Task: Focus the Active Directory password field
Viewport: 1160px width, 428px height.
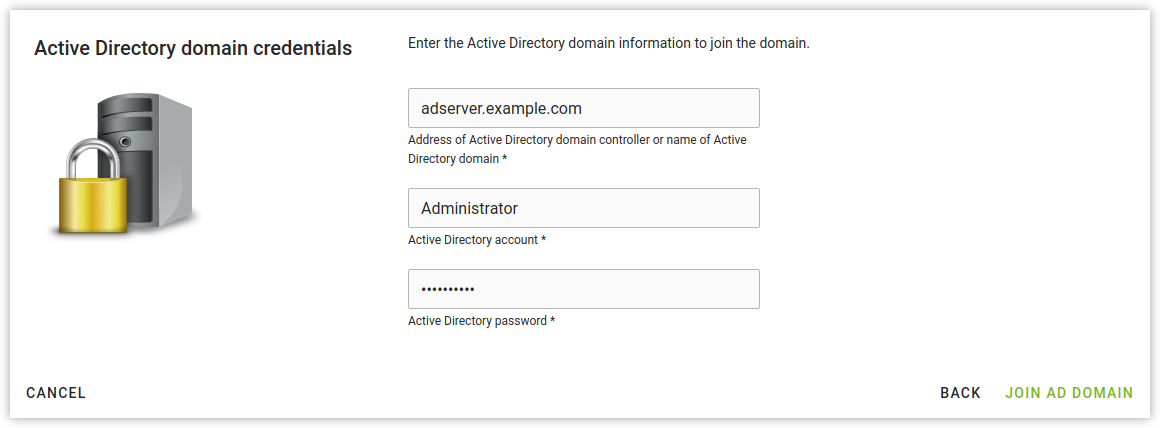Action: [583, 289]
